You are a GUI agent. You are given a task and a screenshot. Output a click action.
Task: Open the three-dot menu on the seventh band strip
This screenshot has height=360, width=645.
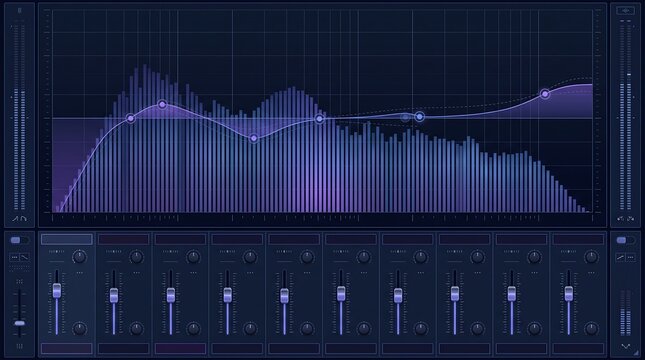[x=420, y=273]
